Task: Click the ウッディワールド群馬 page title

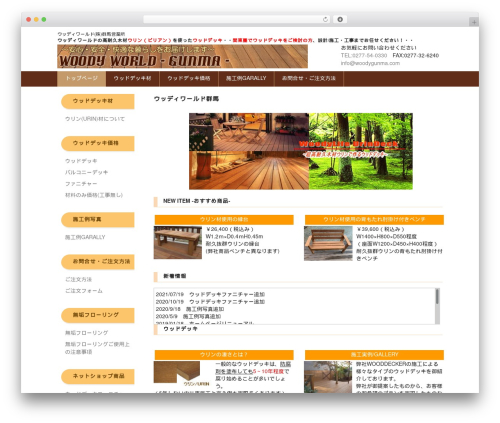Action: point(186,99)
